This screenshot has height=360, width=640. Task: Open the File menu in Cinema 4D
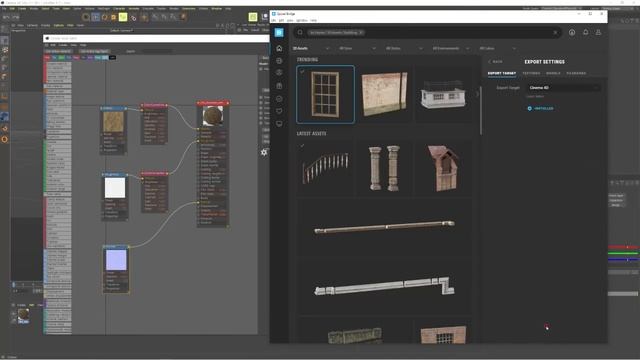(x=4, y=8)
